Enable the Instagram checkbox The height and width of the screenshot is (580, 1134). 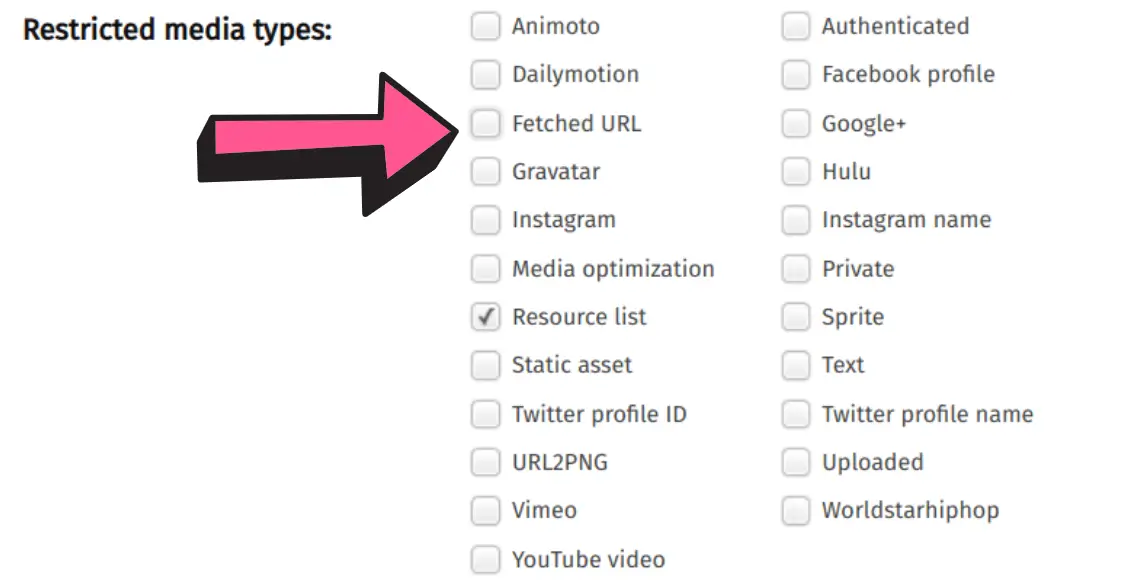(486, 220)
